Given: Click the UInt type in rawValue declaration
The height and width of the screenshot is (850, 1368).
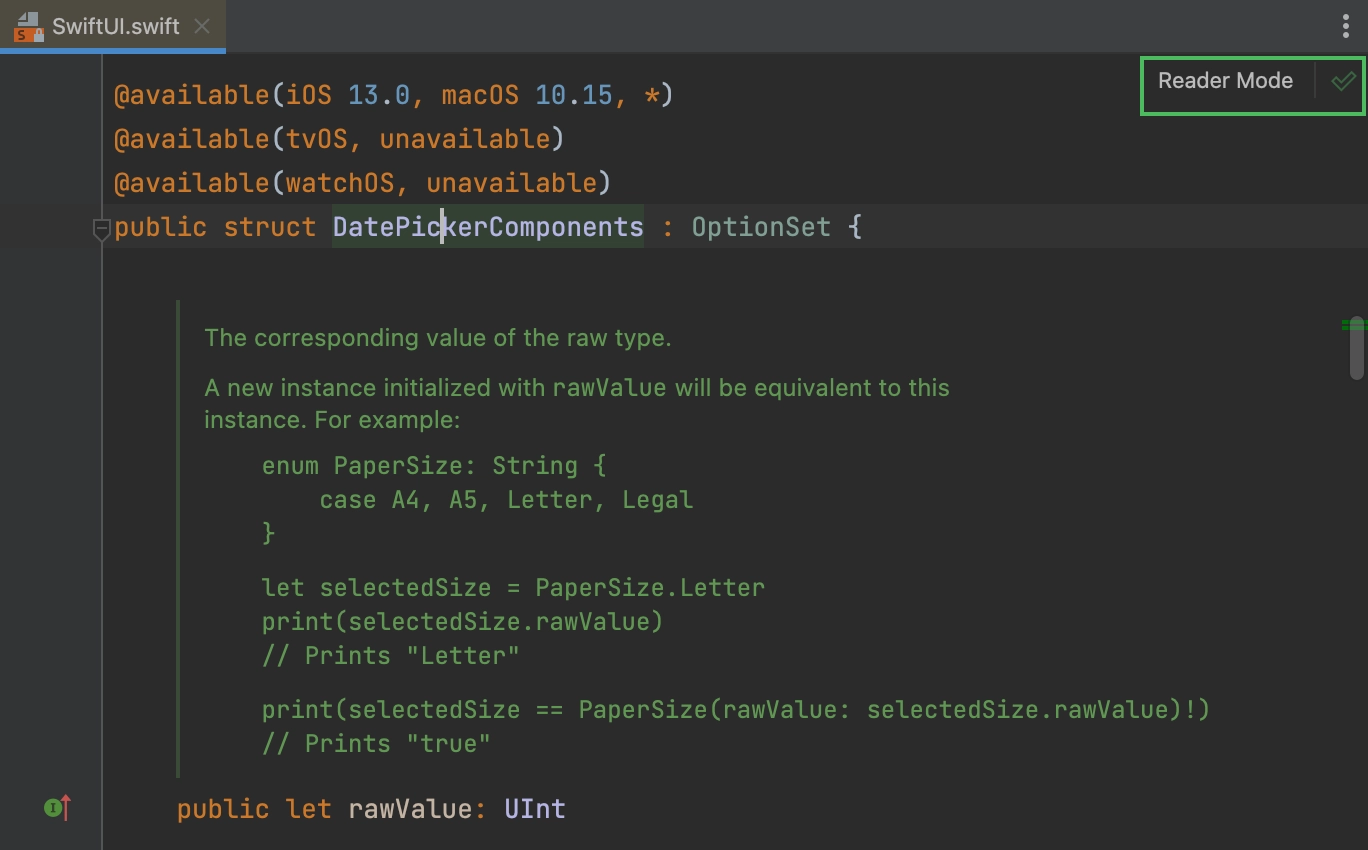Looking at the screenshot, I should click(x=535, y=808).
